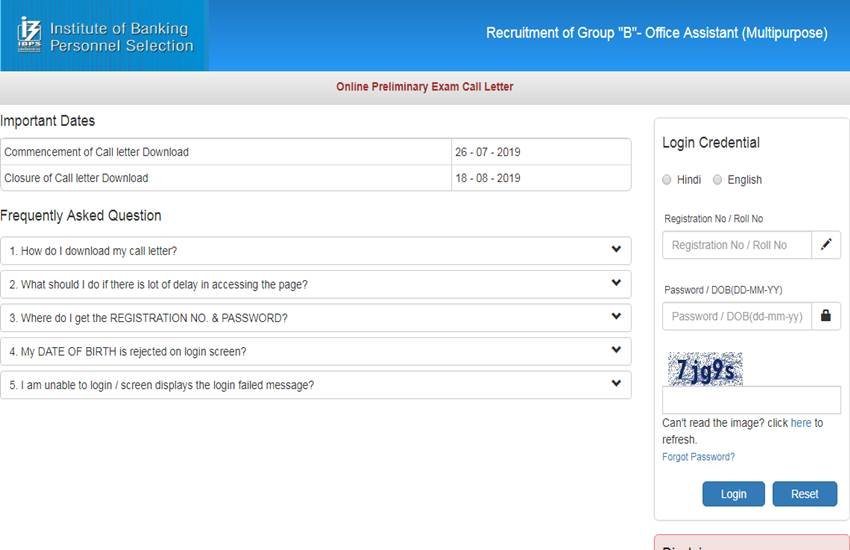The image size is (850, 550).
Task: Expand chevron for 'How do I download my call letter?'
Action: coord(616,250)
